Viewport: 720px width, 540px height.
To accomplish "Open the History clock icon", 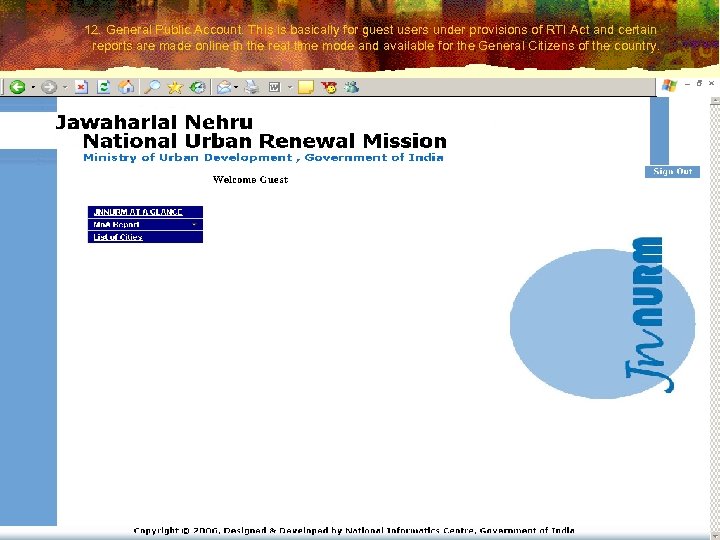I will pos(197,87).
